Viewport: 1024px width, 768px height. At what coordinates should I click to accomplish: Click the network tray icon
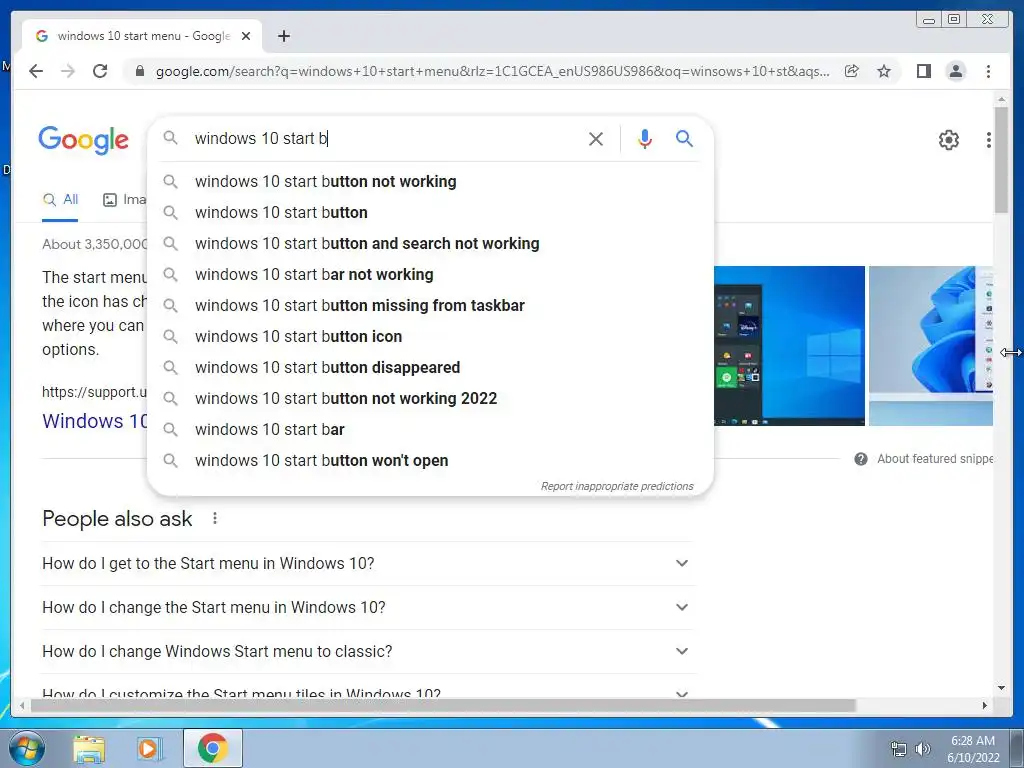899,749
